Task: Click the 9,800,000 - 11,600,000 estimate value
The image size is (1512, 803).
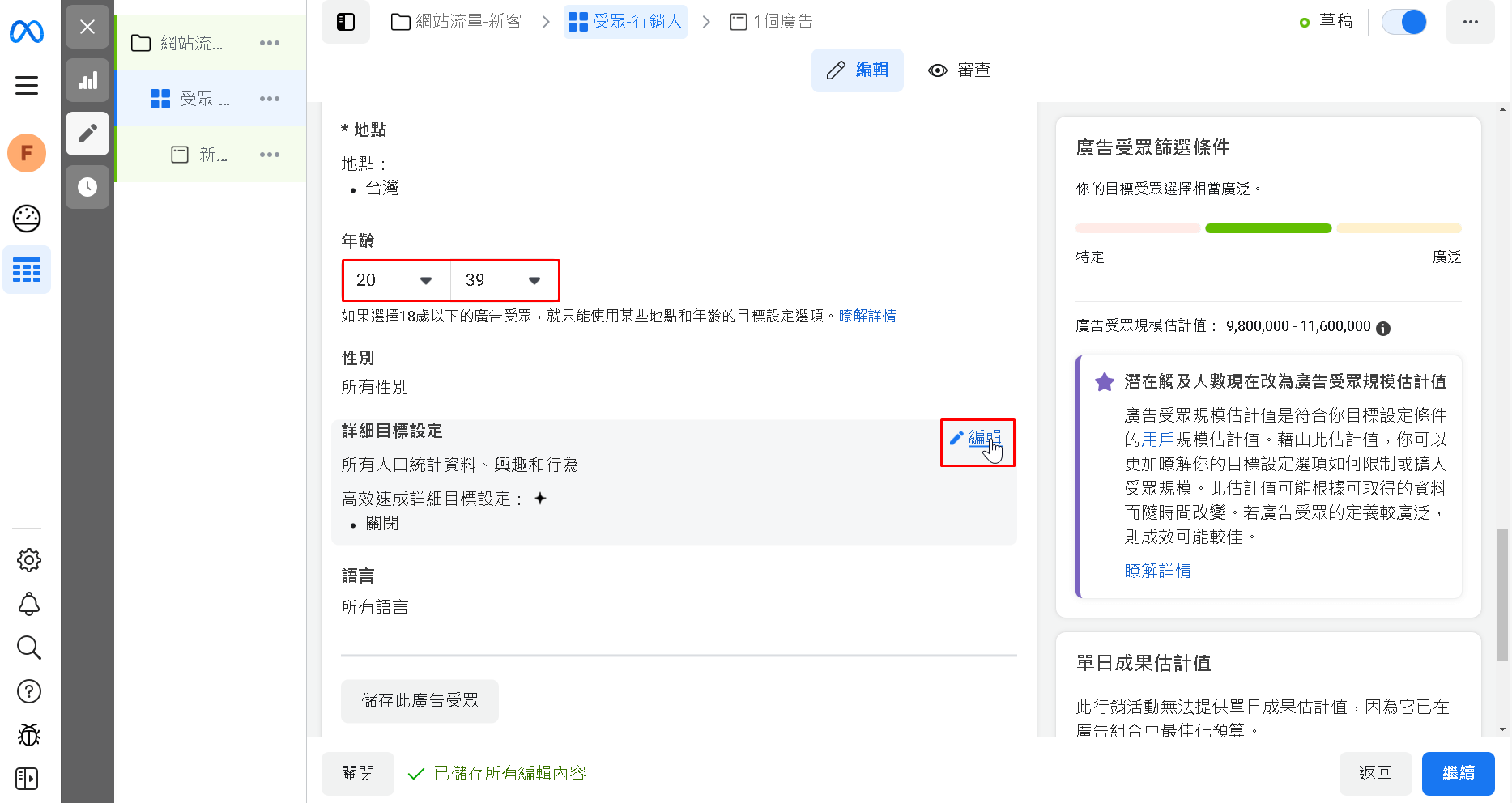Action: (x=1298, y=326)
